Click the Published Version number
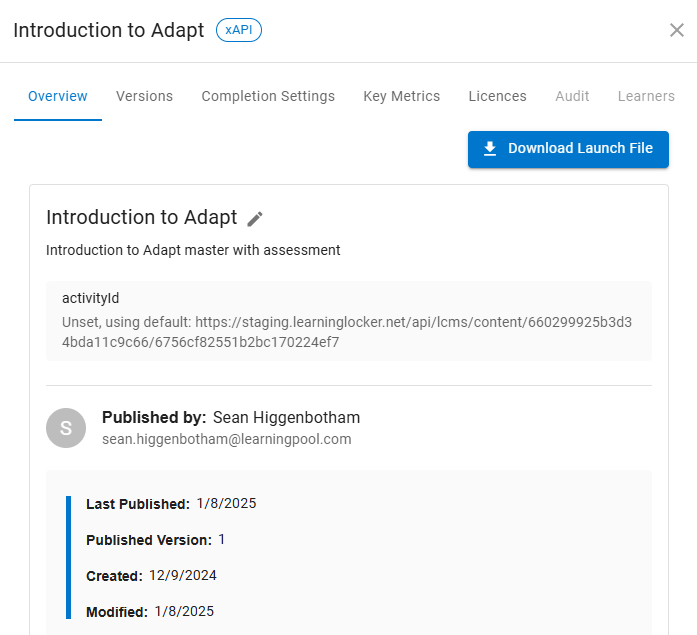This screenshot has width=697, height=635. coord(221,540)
